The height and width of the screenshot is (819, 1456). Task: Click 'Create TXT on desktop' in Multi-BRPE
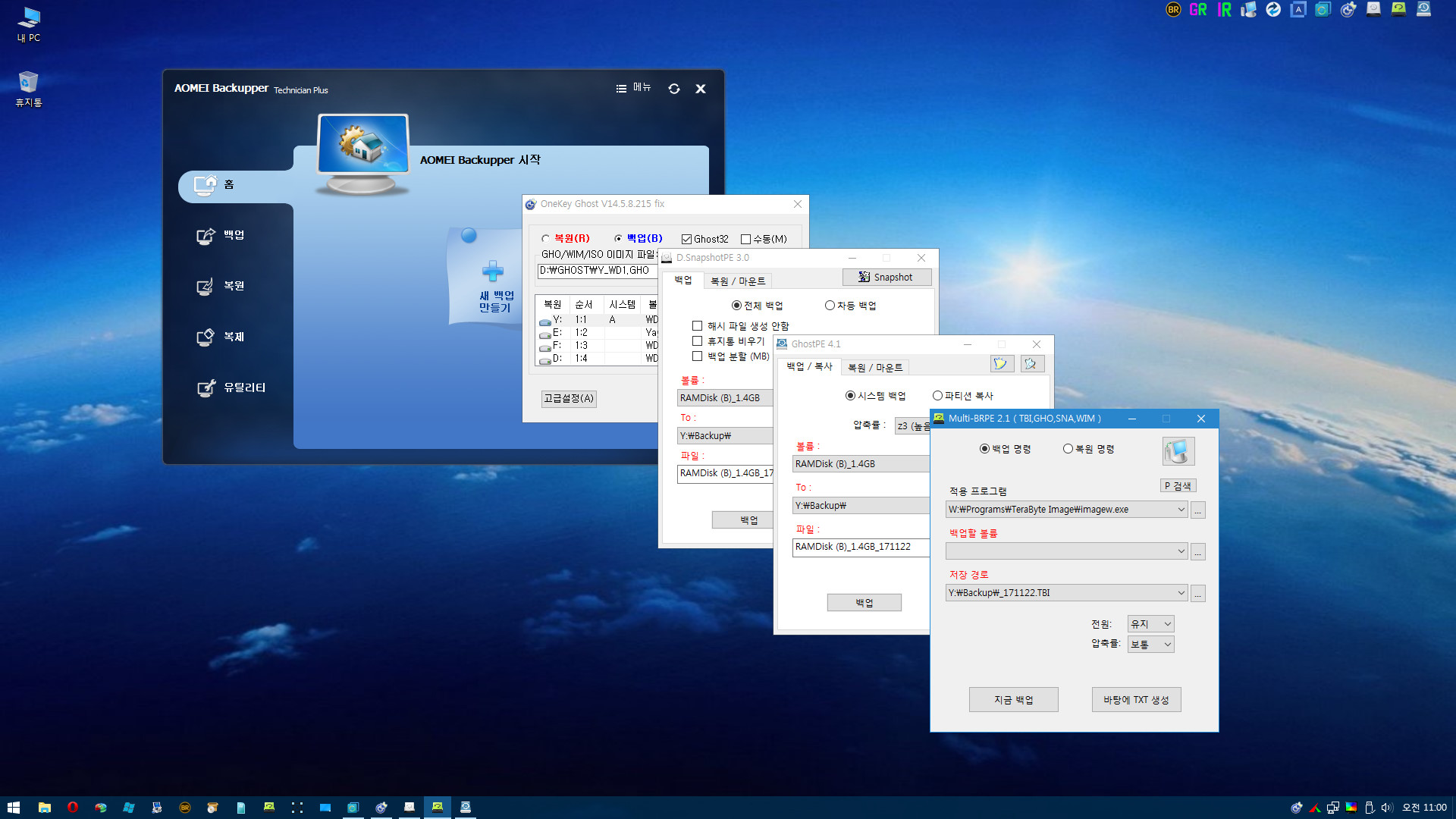point(1137,700)
